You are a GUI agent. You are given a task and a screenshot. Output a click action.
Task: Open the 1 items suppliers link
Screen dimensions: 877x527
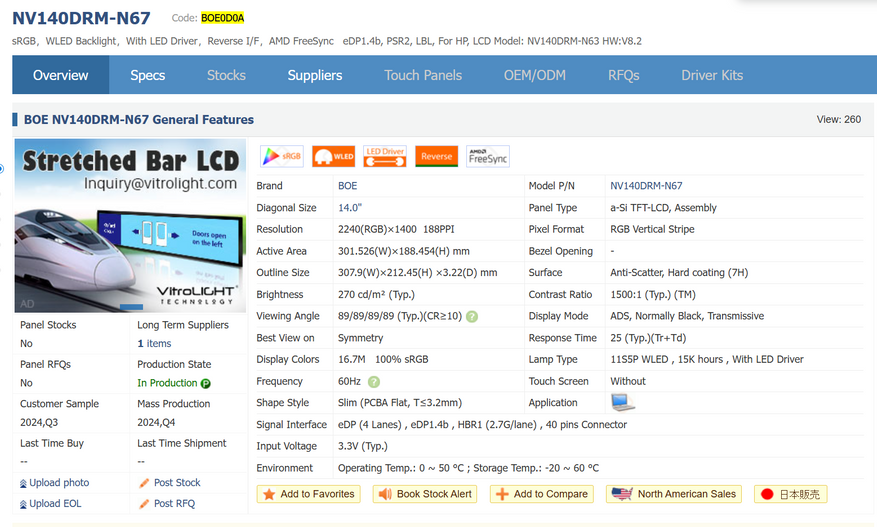(154, 344)
